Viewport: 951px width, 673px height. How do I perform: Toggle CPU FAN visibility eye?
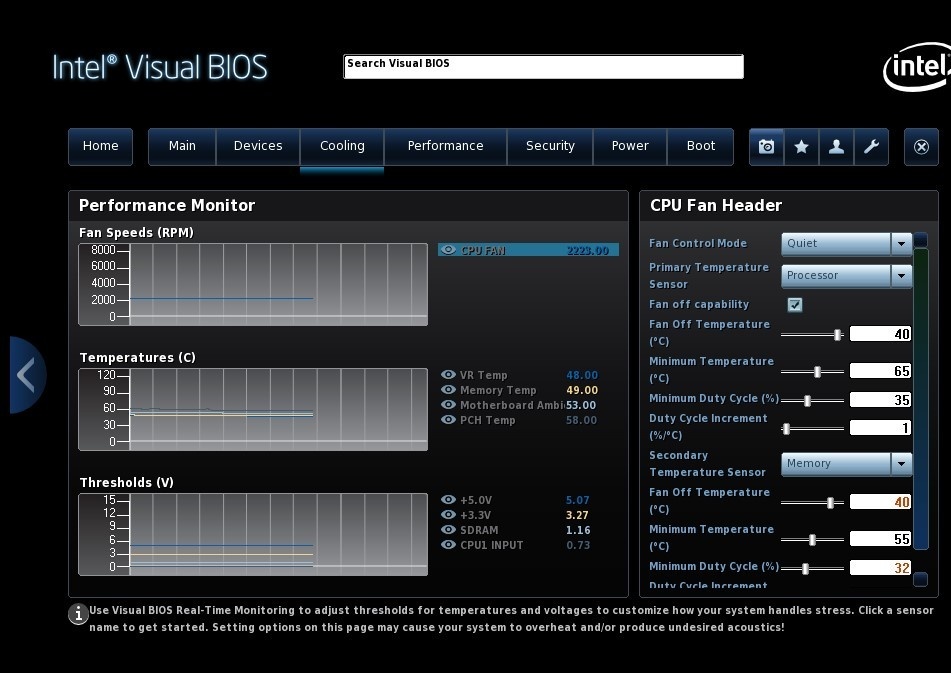pos(448,250)
